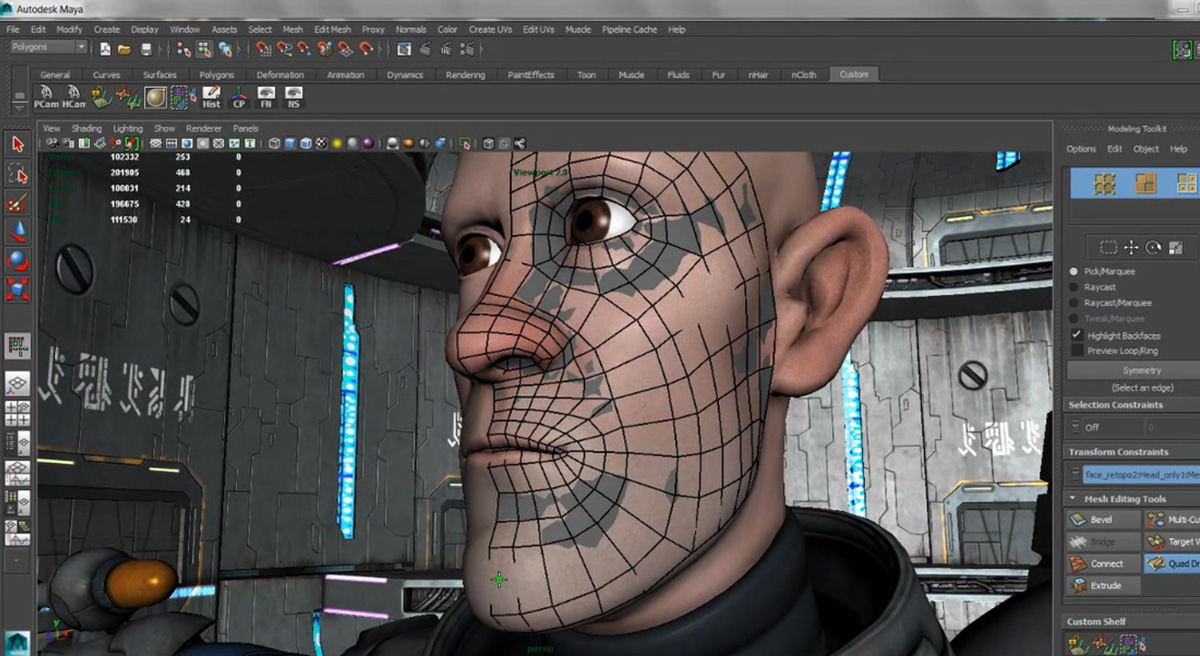Screen dimensions: 1200x656
Task: Disable Highlight Backfaces
Action: coord(1077,335)
